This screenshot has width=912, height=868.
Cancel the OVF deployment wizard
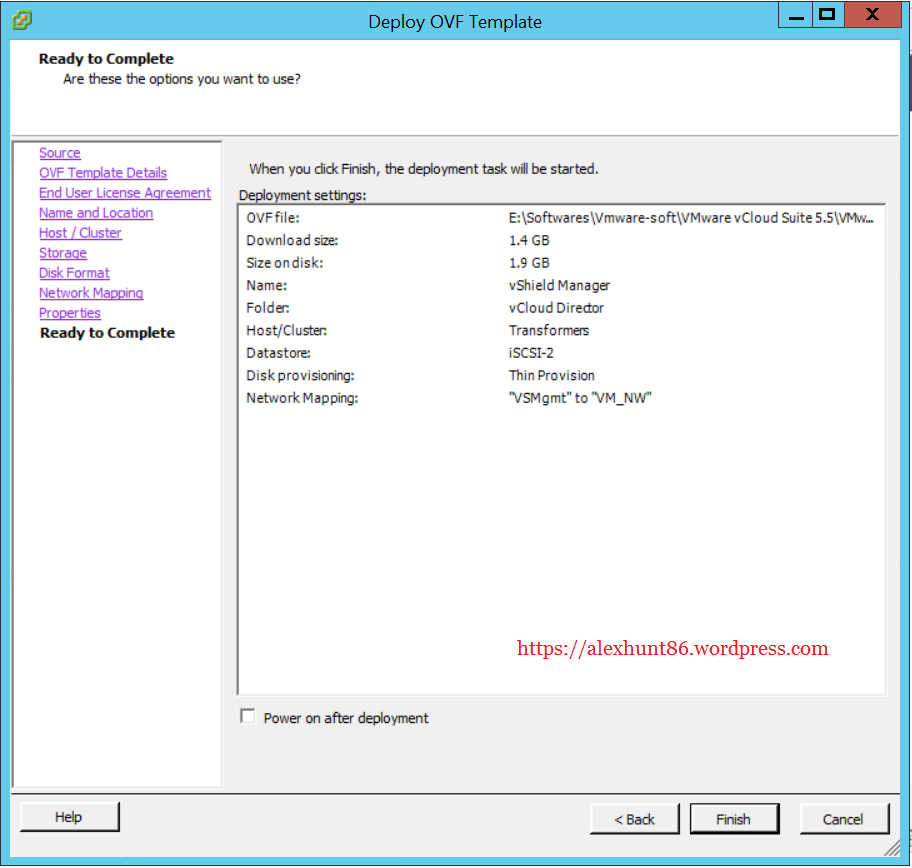(844, 819)
